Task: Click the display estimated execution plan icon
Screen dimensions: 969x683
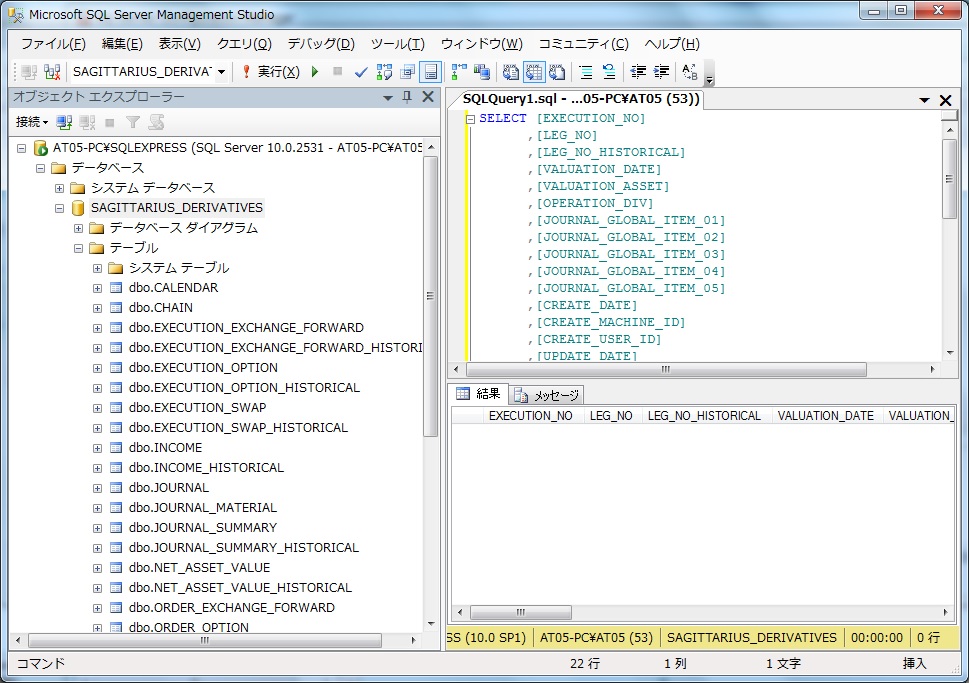Action: (x=385, y=72)
